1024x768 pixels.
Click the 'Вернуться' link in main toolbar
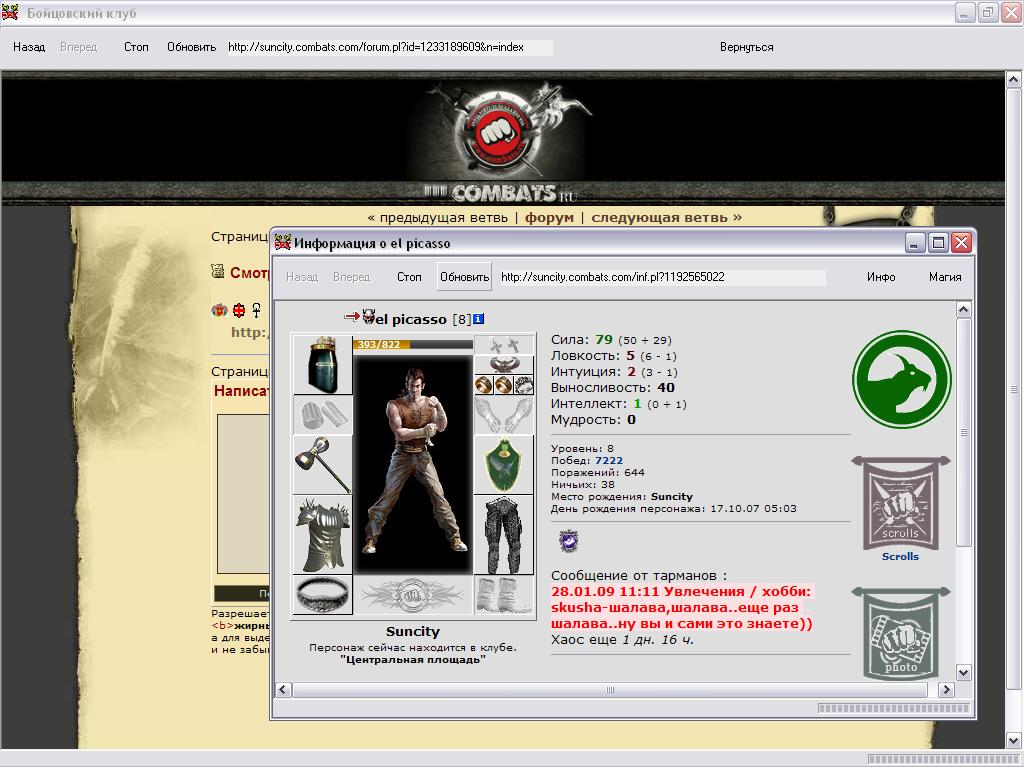coord(746,47)
